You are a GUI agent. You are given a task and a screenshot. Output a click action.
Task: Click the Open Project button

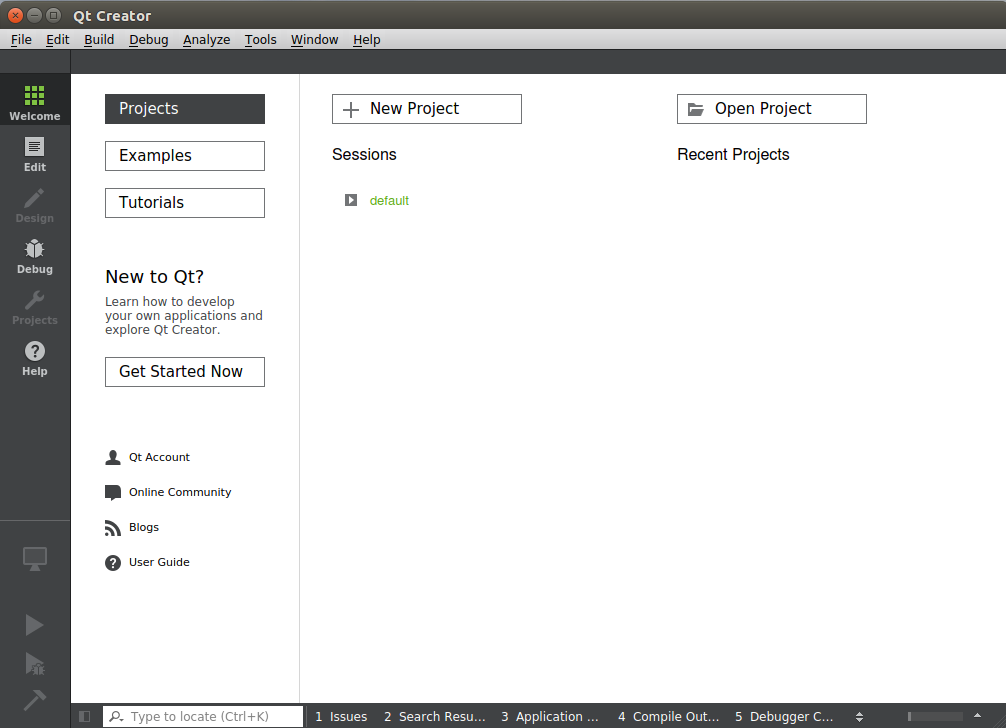(772, 109)
